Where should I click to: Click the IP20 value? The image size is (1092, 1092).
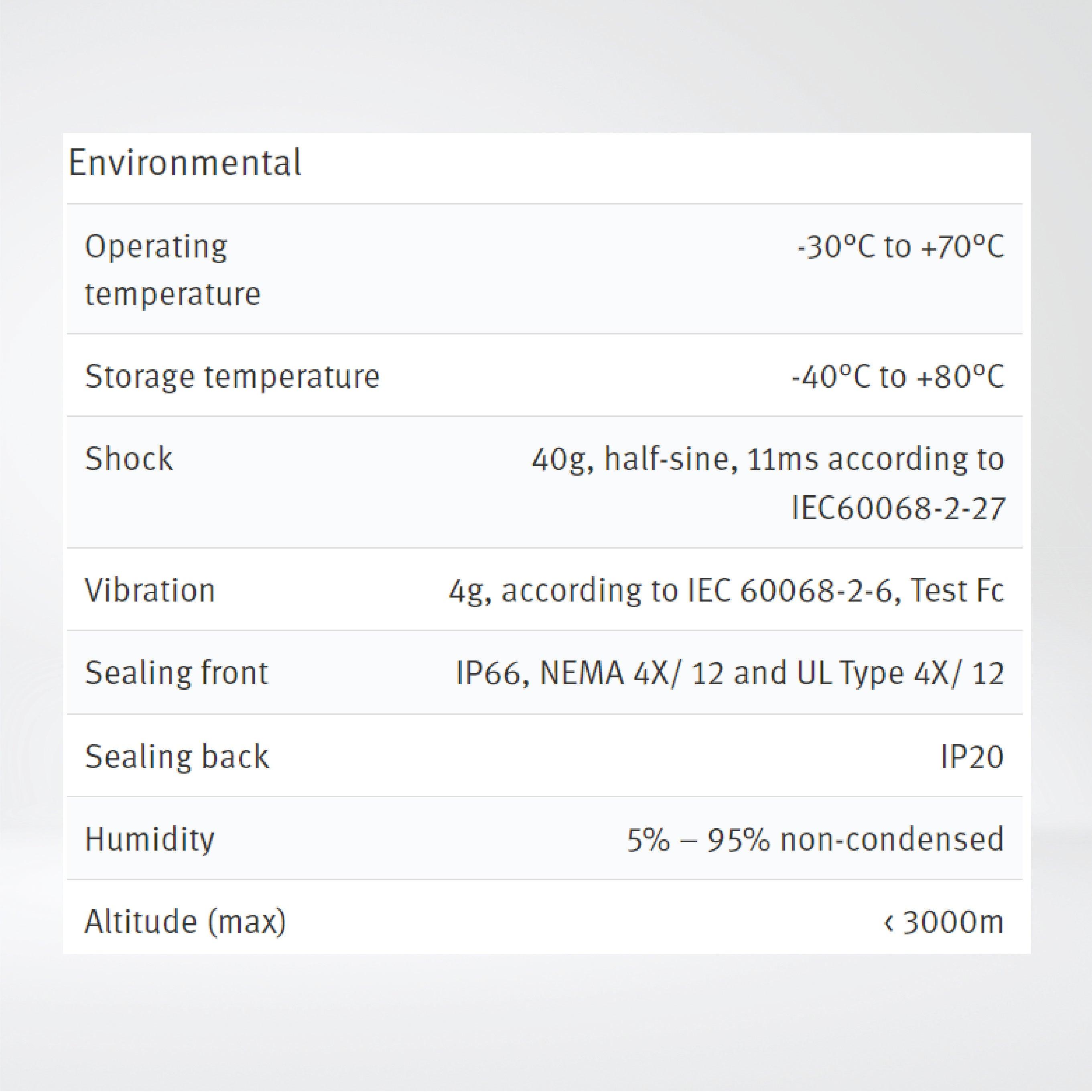point(972,757)
